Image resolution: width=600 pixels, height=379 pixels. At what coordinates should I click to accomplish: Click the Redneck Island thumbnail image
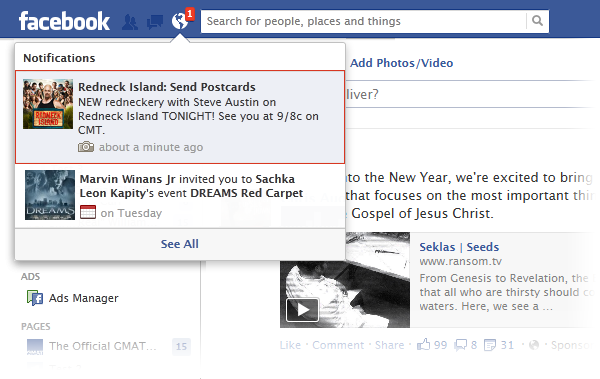(48, 104)
